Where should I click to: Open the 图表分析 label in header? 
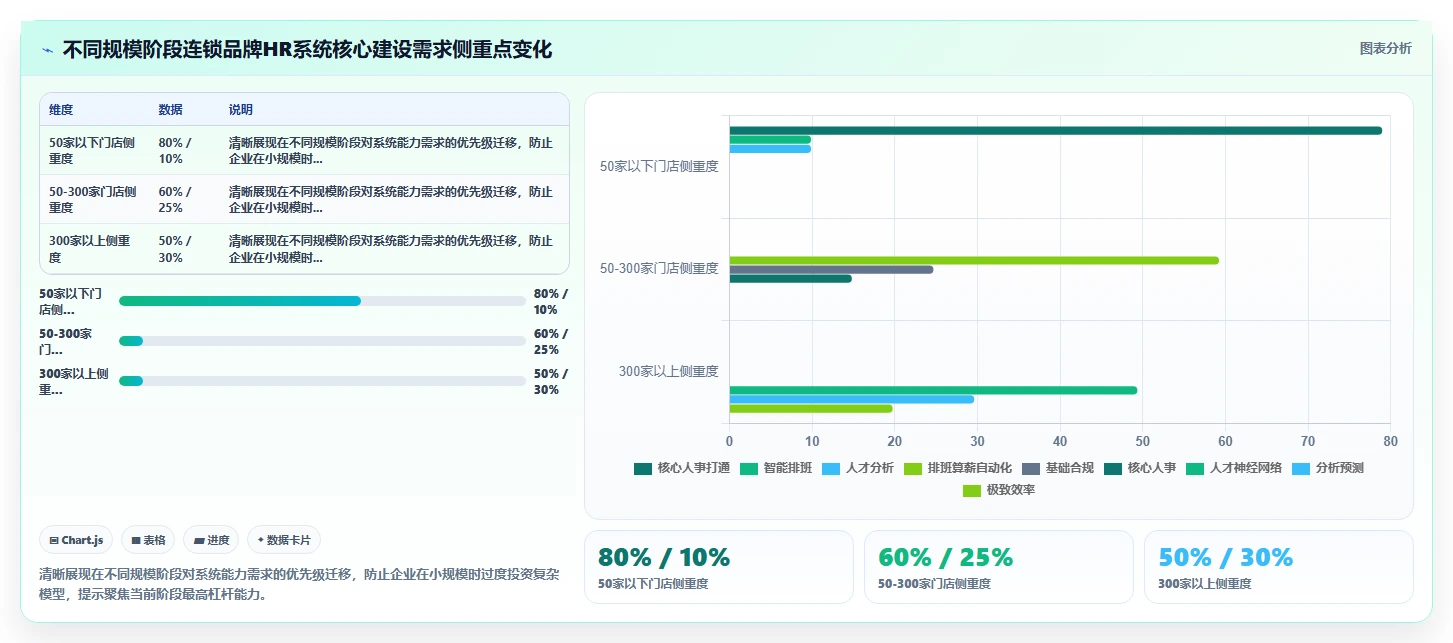[1385, 48]
